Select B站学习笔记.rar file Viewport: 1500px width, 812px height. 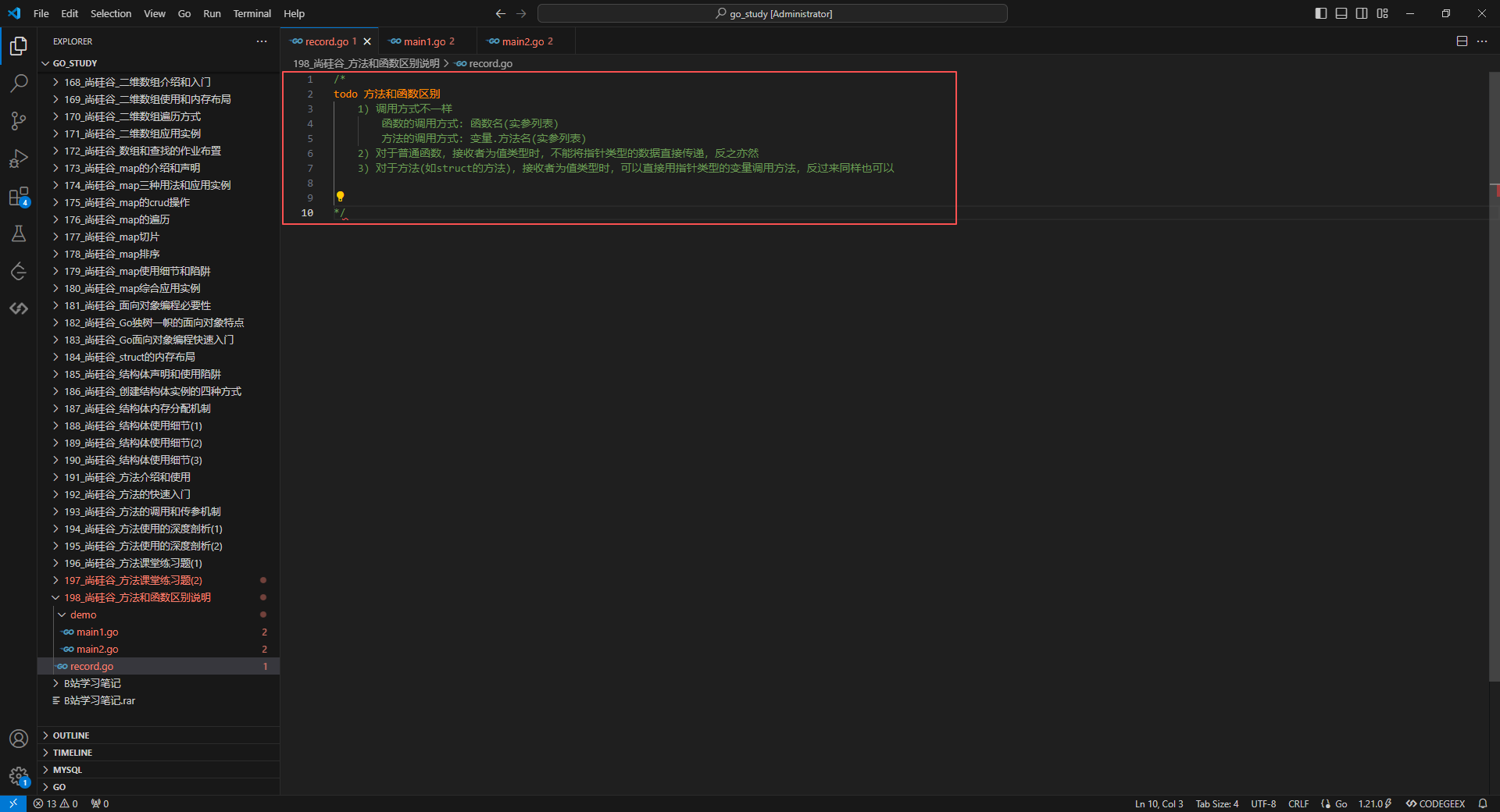click(x=159, y=700)
